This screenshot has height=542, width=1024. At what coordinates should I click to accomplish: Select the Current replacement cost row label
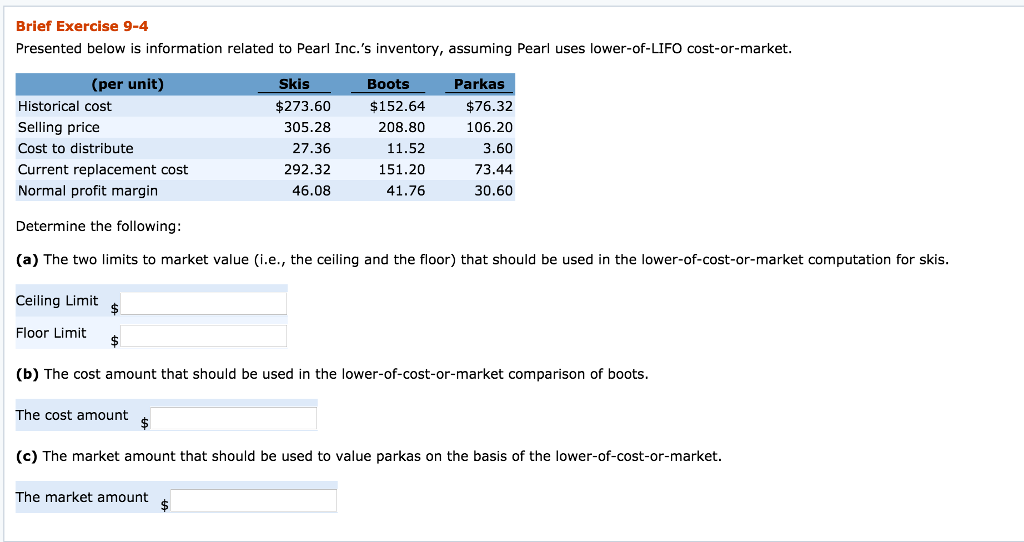(x=103, y=169)
